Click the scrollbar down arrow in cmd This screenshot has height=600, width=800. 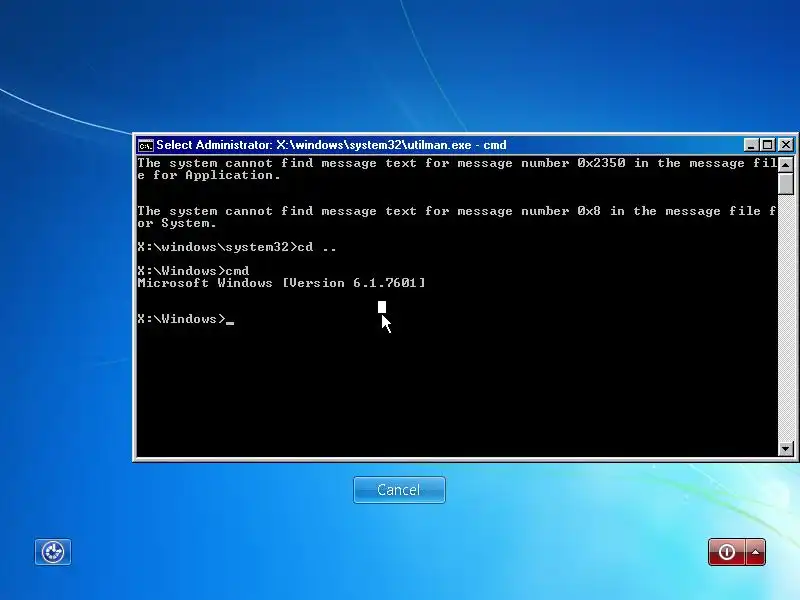tap(786, 449)
